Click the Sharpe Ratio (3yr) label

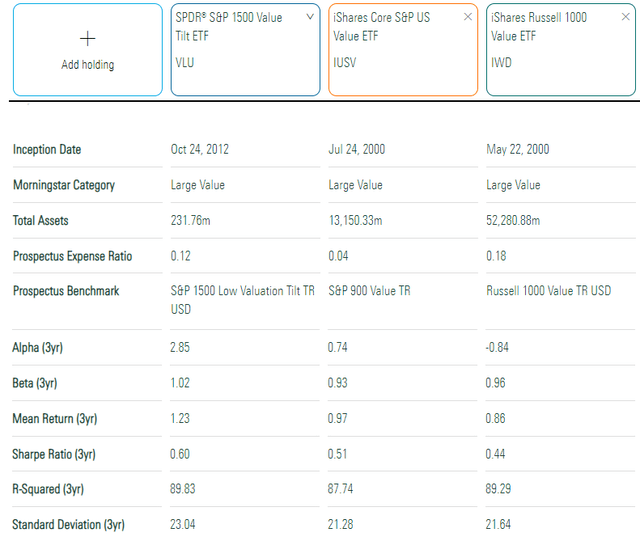(54, 454)
